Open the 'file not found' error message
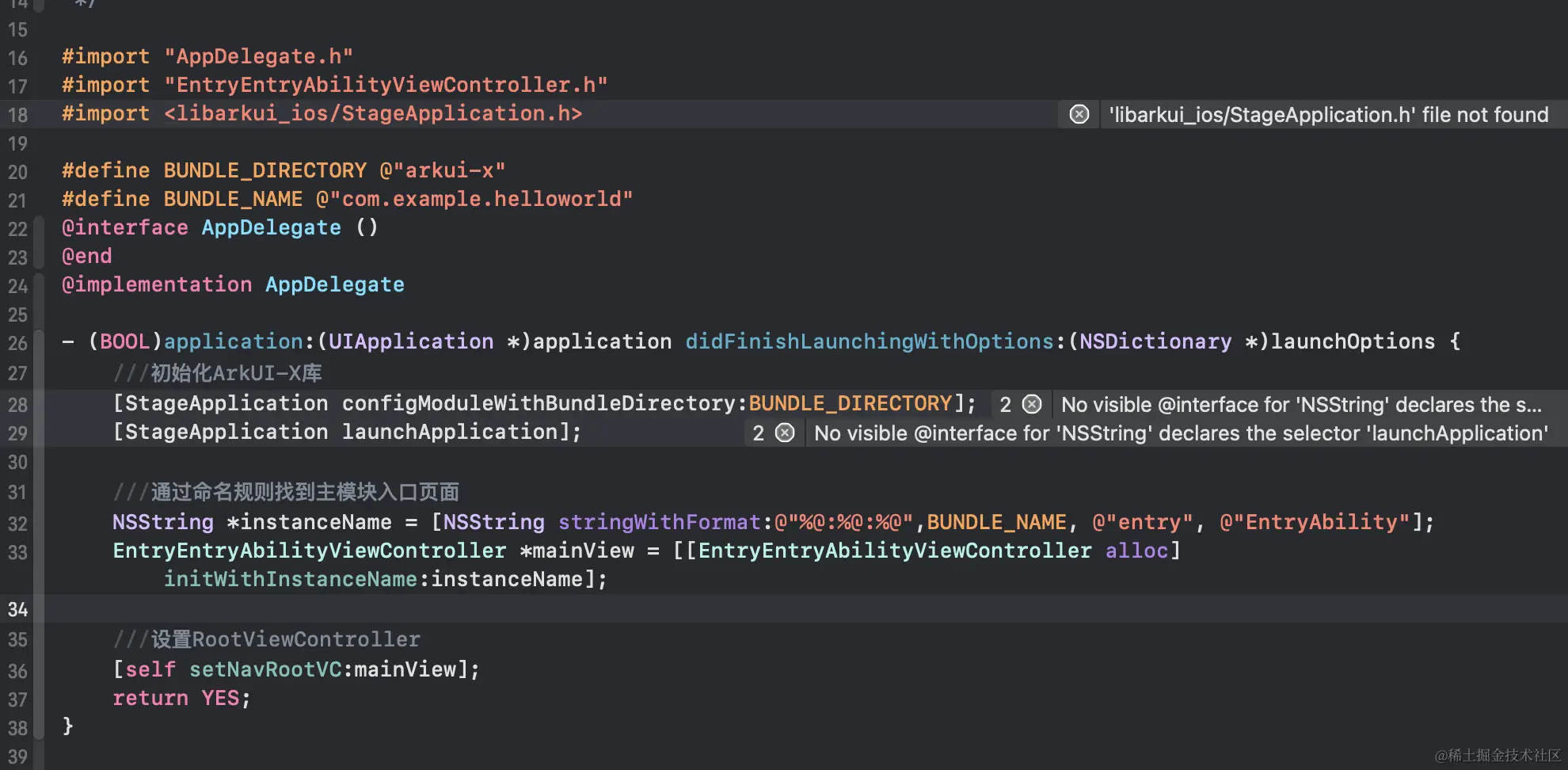 (1328, 114)
